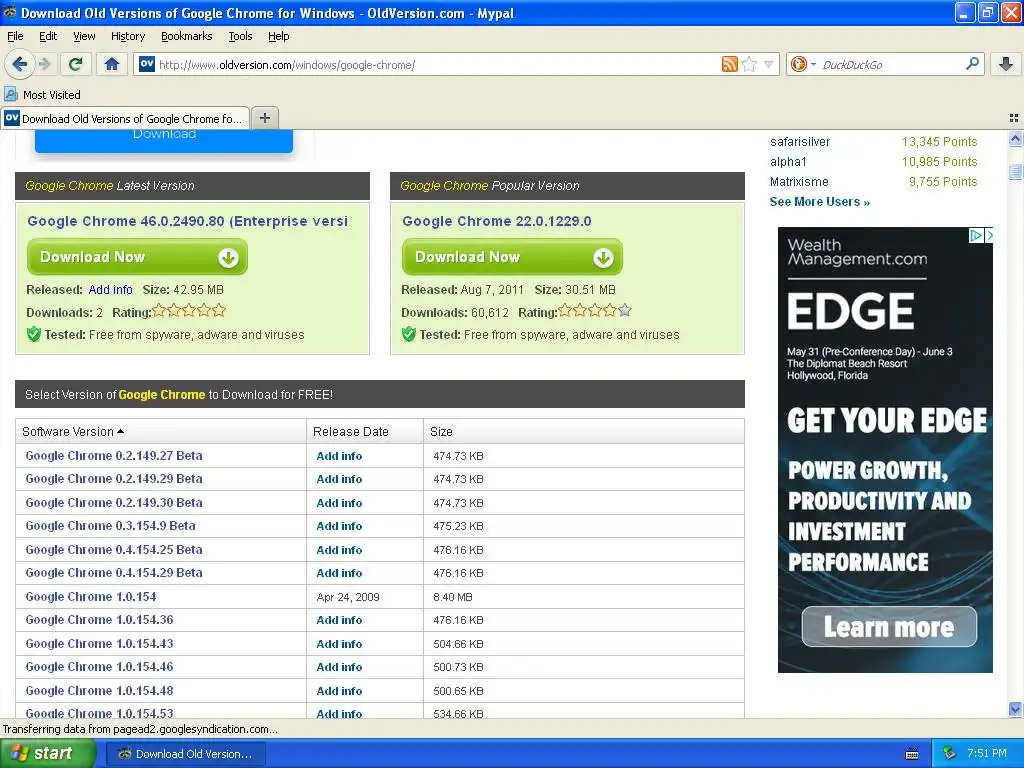Image resolution: width=1024 pixels, height=768 pixels.
Task: Open the Edit menu
Action: [x=48, y=36]
